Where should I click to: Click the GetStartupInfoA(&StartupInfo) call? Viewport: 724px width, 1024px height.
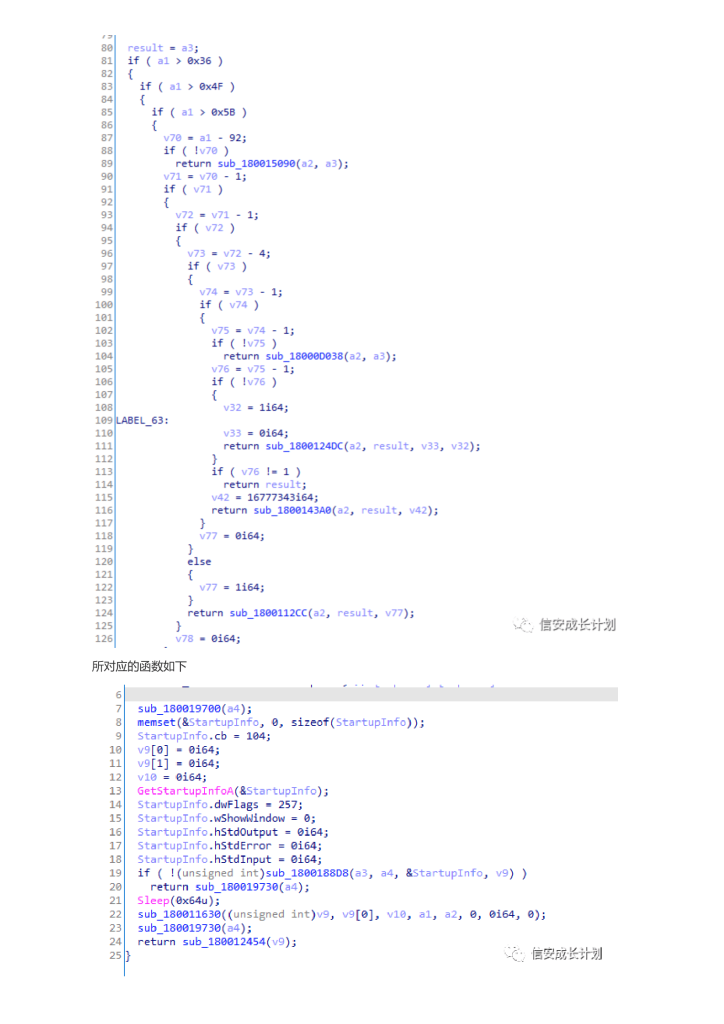click(233, 791)
